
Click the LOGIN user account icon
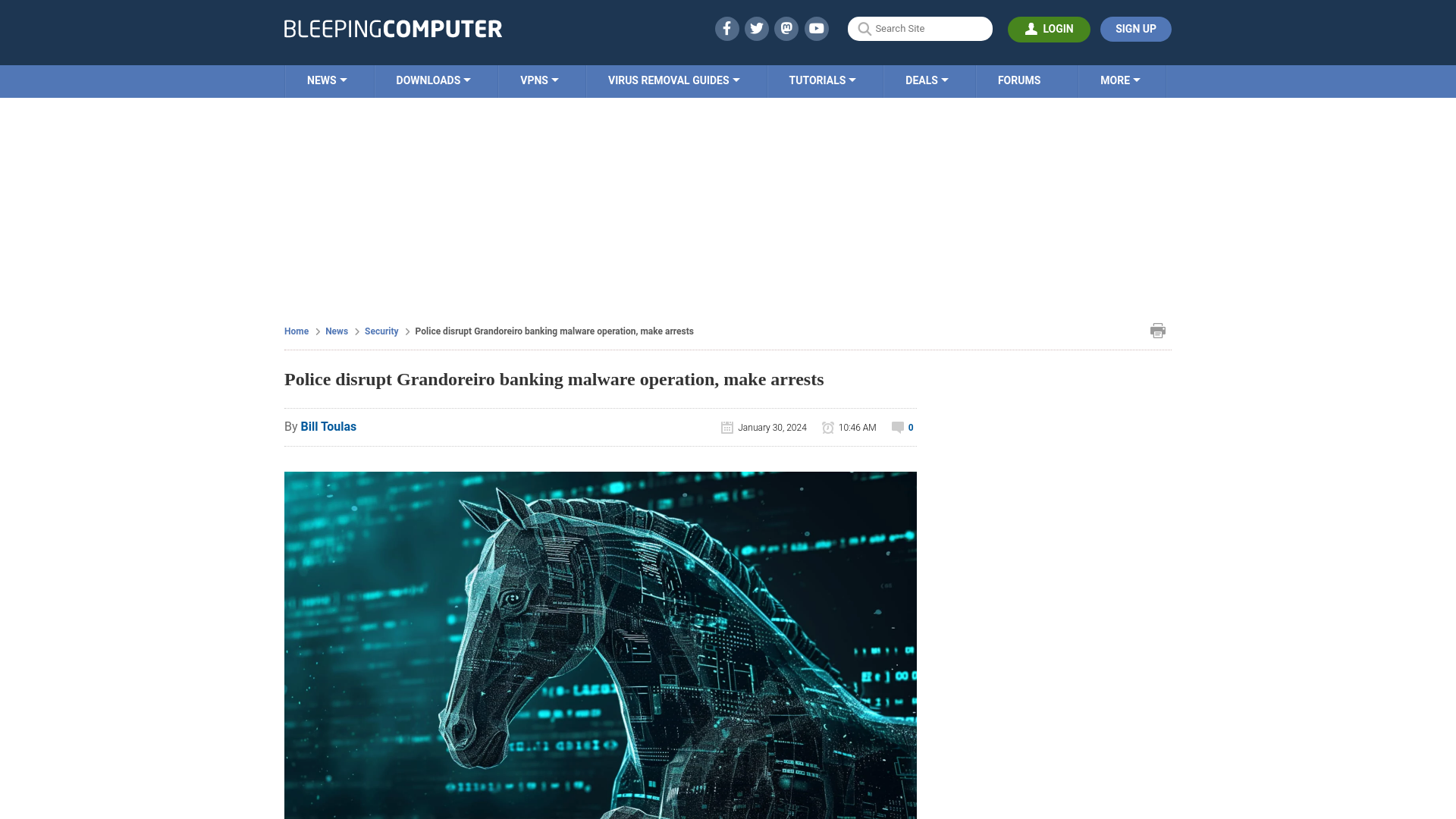pos(1032,29)
